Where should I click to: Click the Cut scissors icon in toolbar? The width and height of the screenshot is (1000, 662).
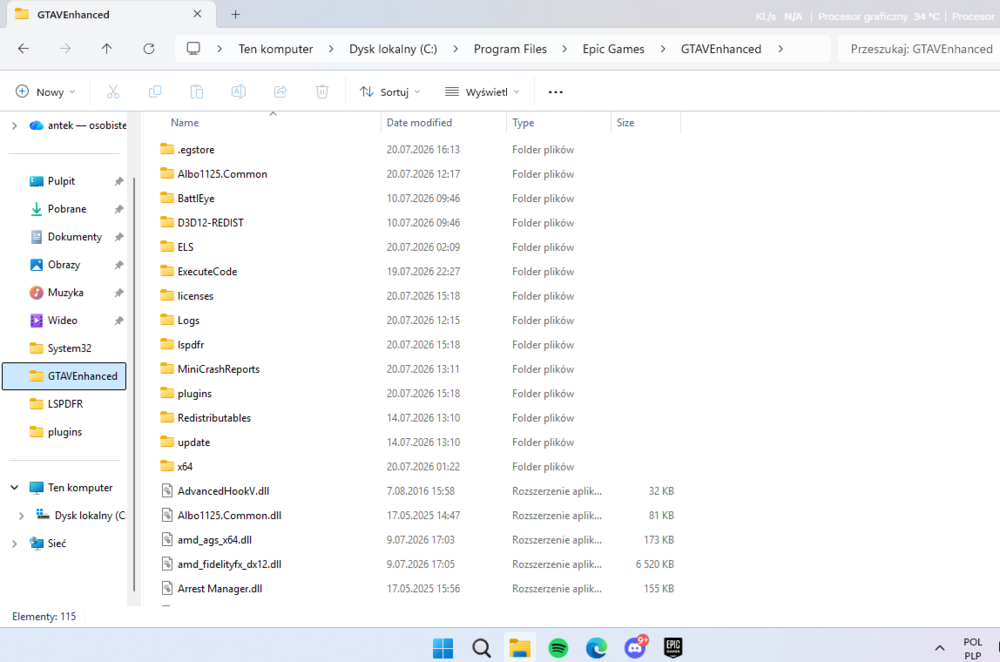(113, 92)
